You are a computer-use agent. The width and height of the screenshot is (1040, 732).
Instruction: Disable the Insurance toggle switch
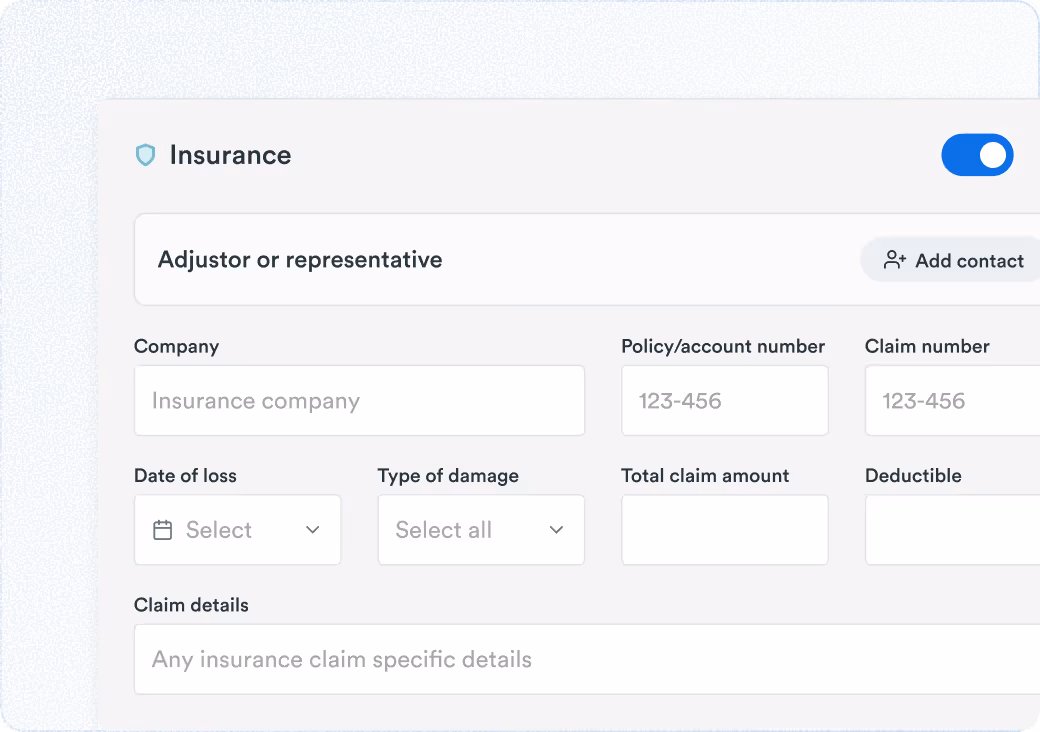coord(977,155)
